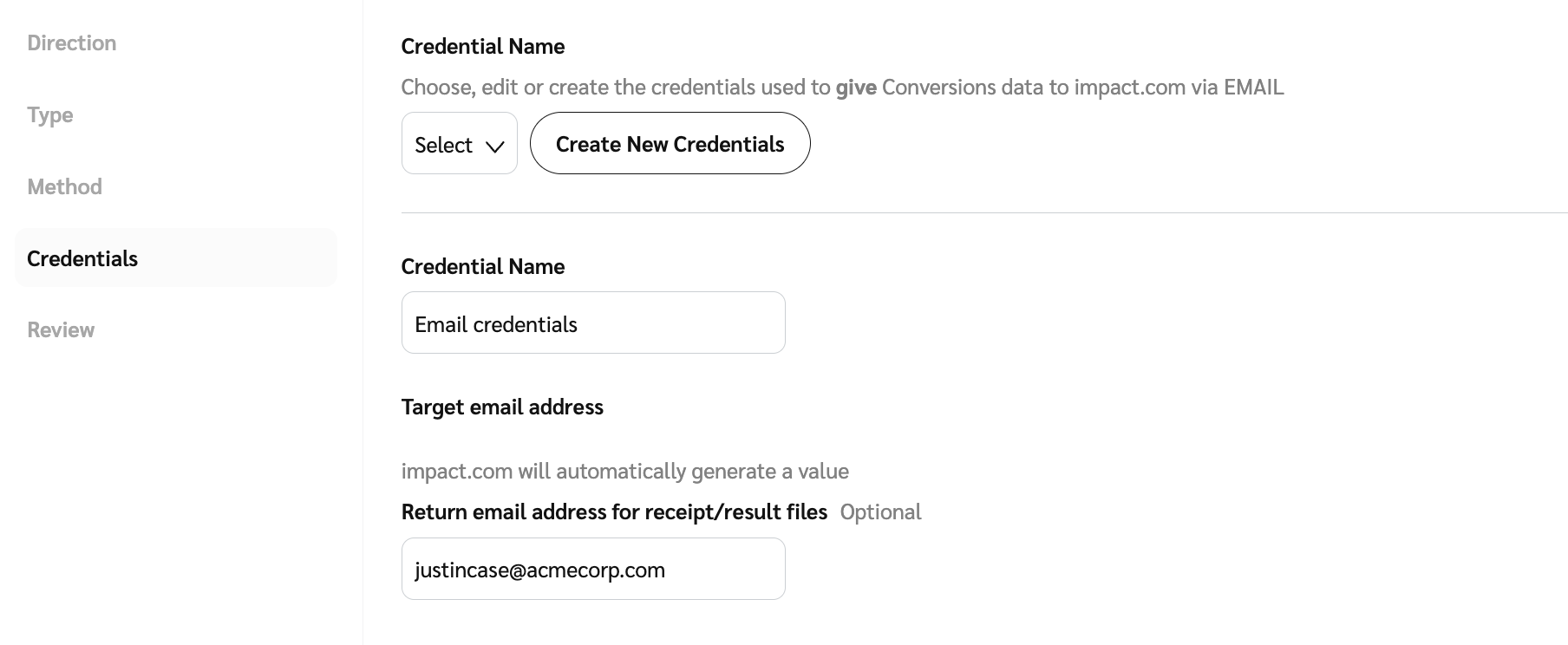The width and height of the screenshot is (1568, 645).
Task: Go to the Direction step
Action: pos(72,43)
